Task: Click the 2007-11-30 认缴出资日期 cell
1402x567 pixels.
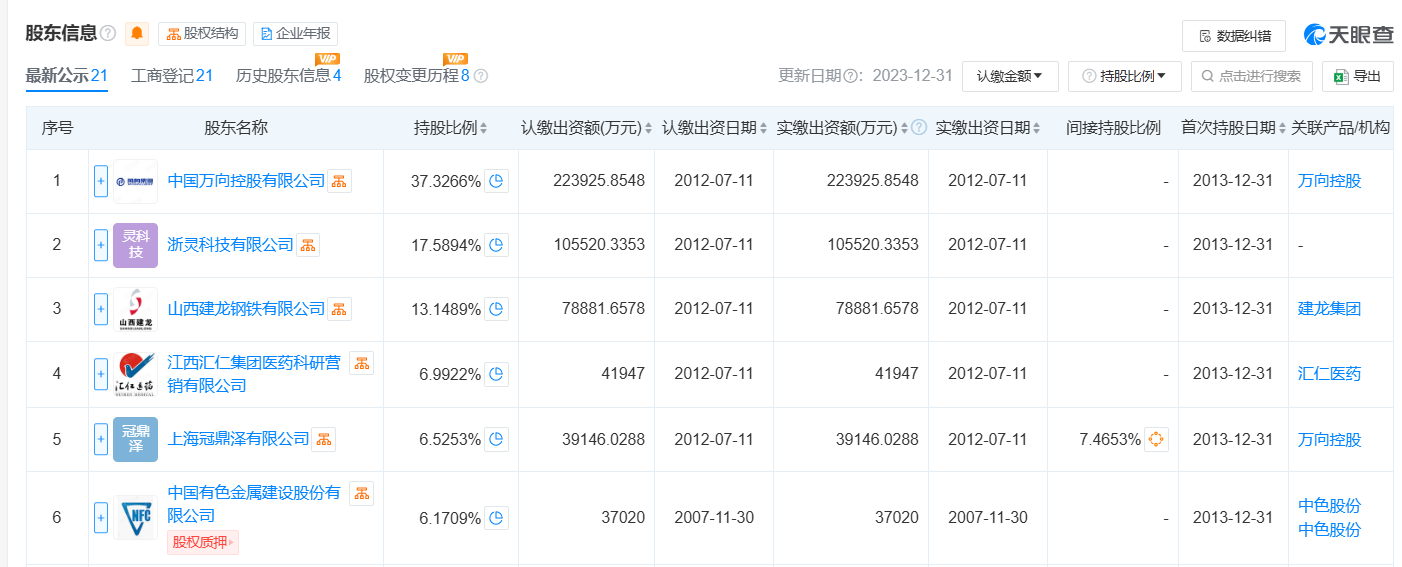Action: (x=714, y=518)
